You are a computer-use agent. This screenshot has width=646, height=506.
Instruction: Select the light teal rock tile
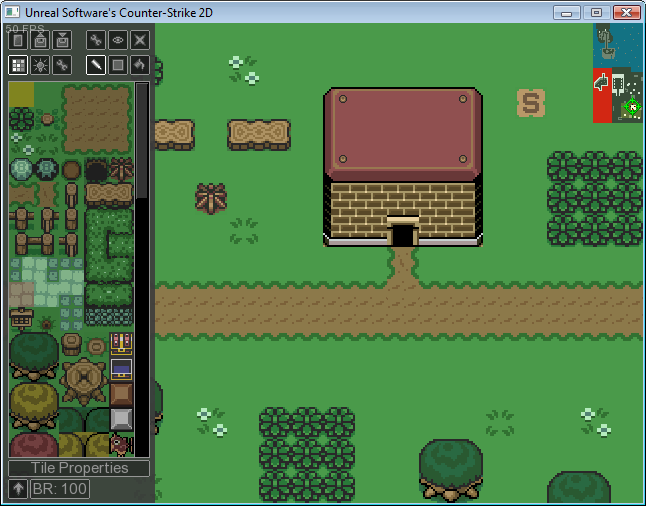pyautogui.click(x=21, y=169)
